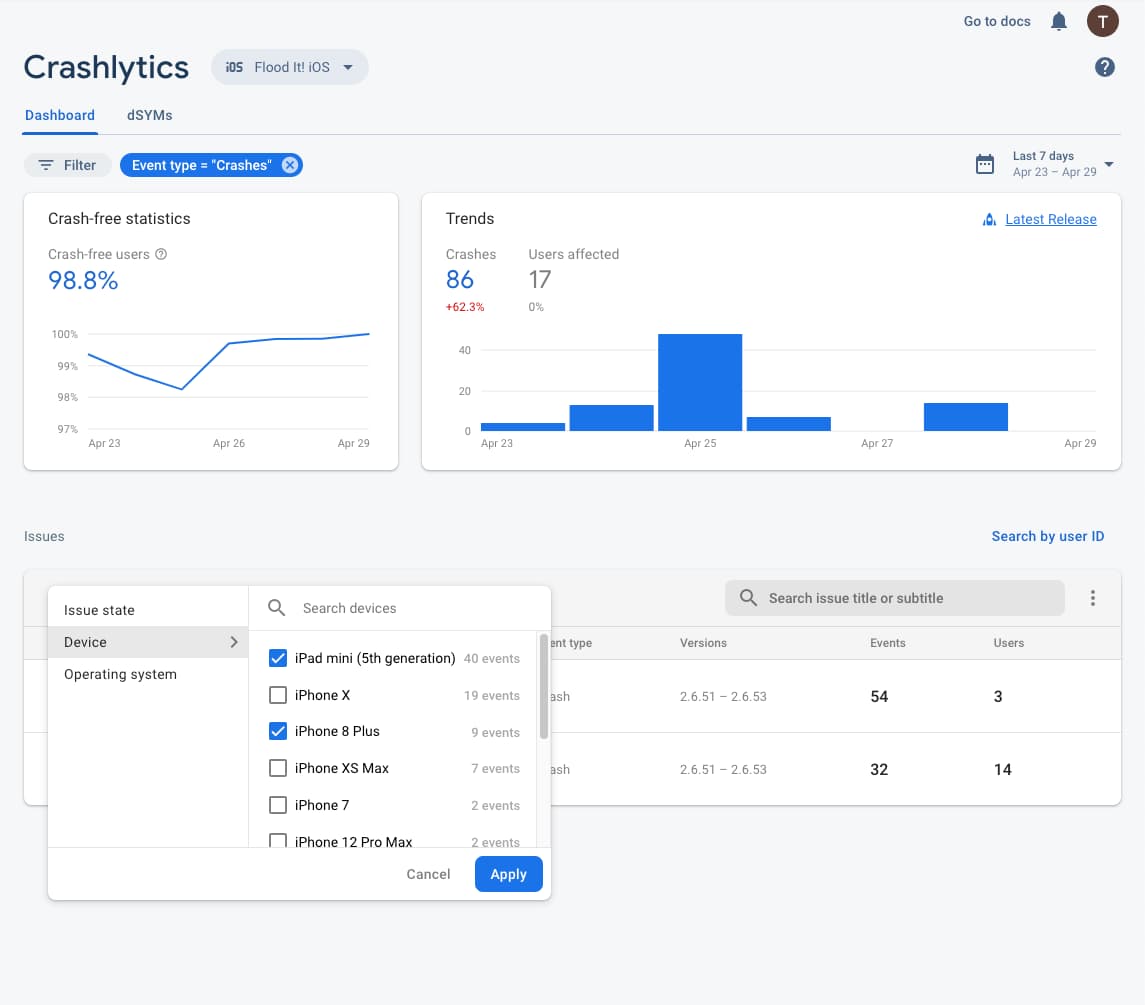Click the iOS platform icon in app selector
The width and height of the screenshot is (1145, 1005).
tap(234, 67)
